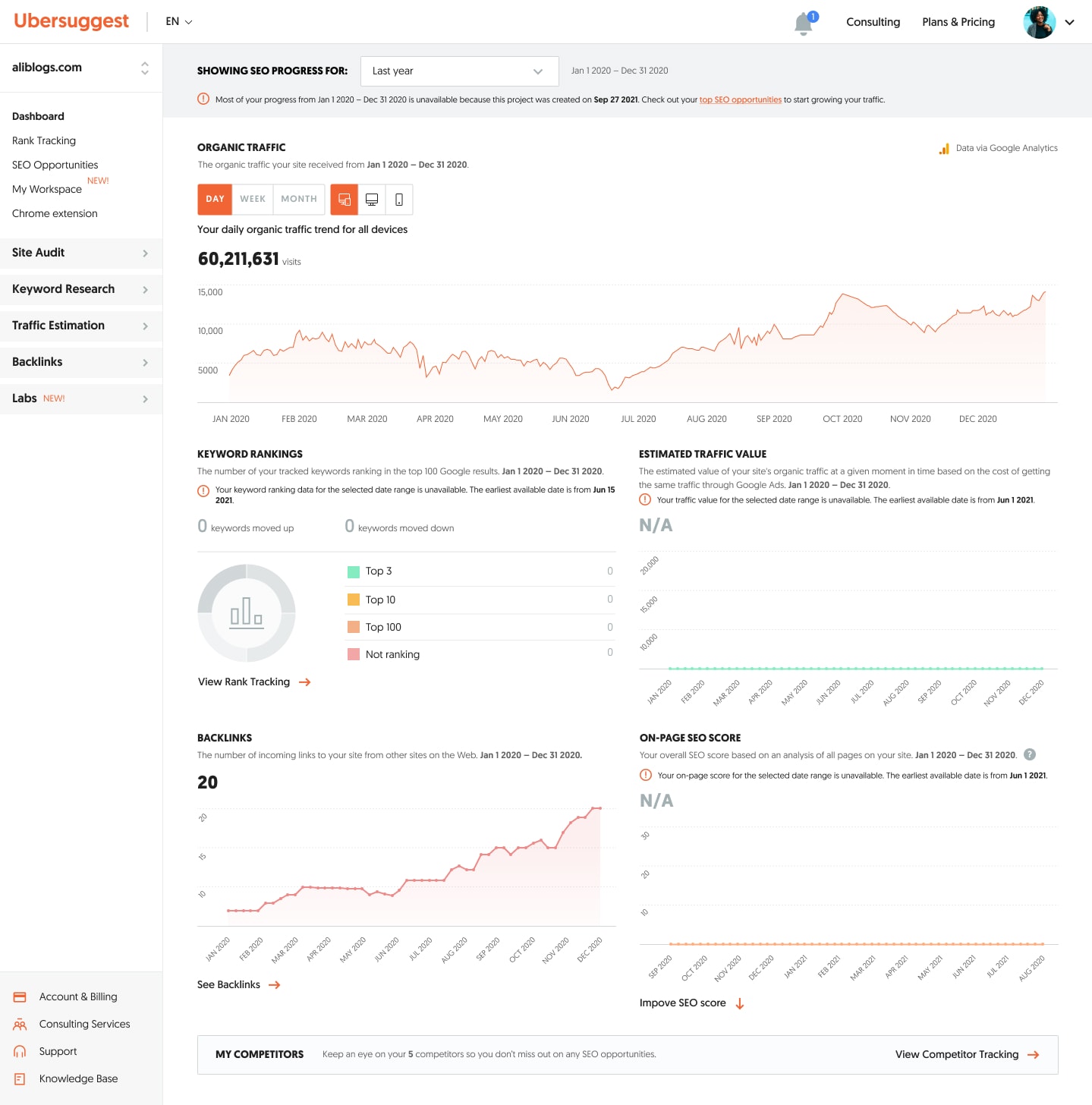1092x1105 pixels.
Task: Click the Google Analytics data icon
Action: click(x=944, y=149)
